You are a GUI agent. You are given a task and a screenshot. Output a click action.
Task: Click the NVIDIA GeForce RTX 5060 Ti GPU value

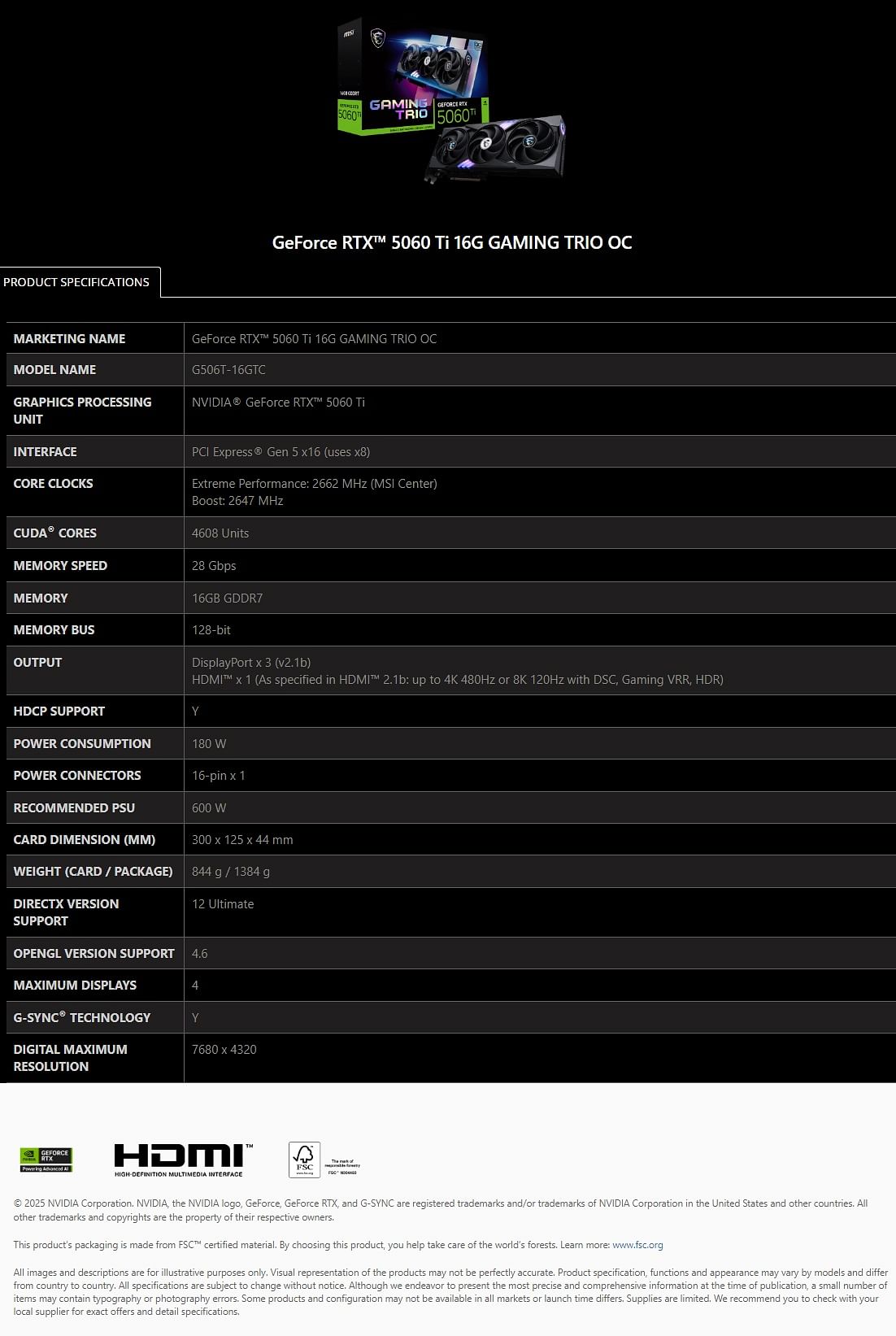[x=278, y=402]
